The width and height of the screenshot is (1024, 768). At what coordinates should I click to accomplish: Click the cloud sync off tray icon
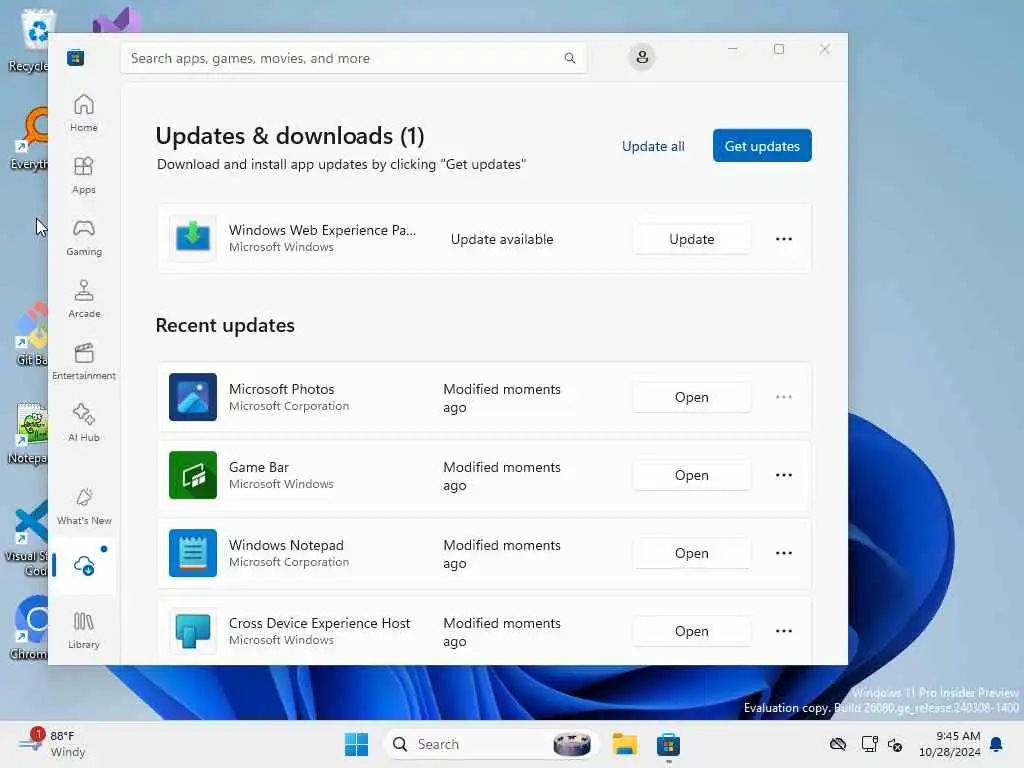pyautogui.click(x=838, y=744)
